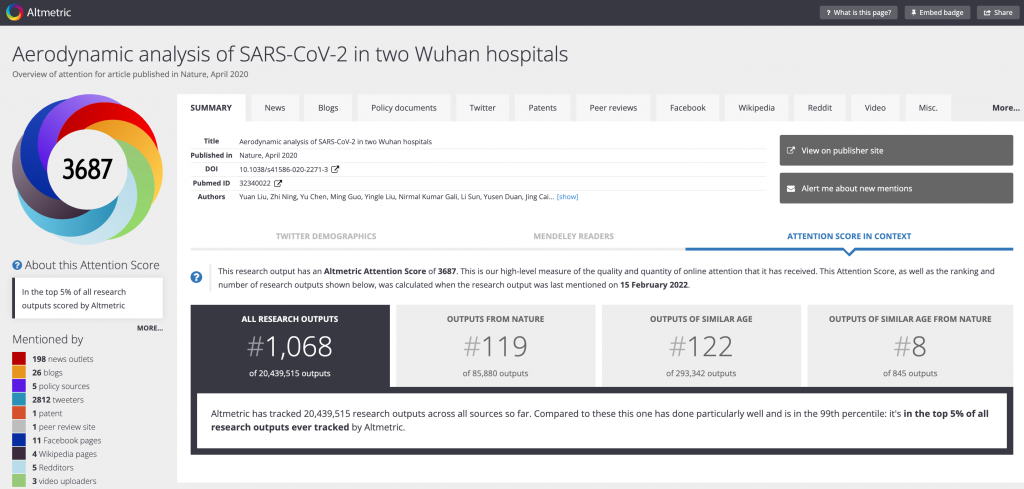Open the News tab
The image size is (1024, 489).
click(x=275, y=108)
